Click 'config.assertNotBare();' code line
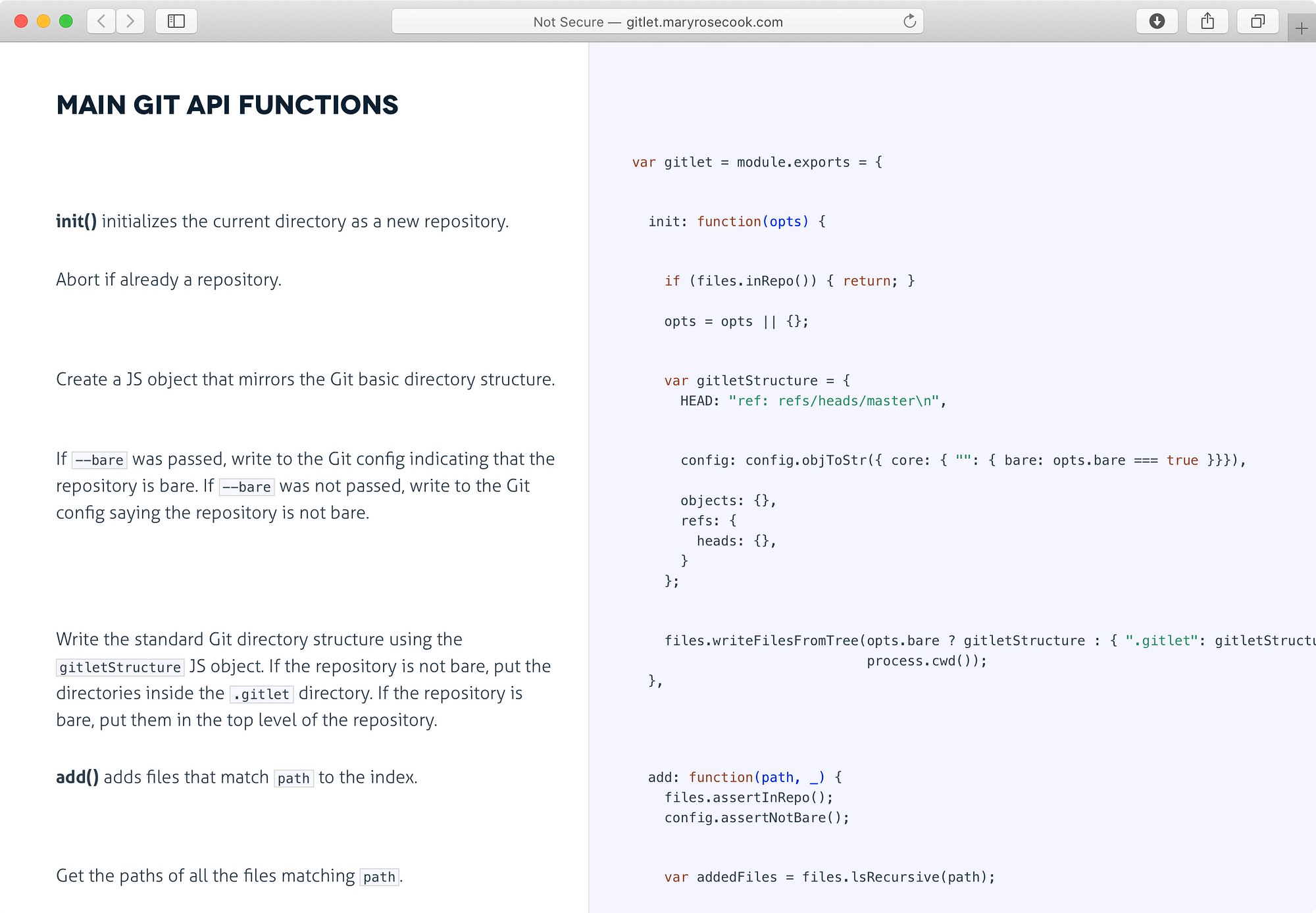The height and width of the screenshot is (913, 1316). [757, 818]
